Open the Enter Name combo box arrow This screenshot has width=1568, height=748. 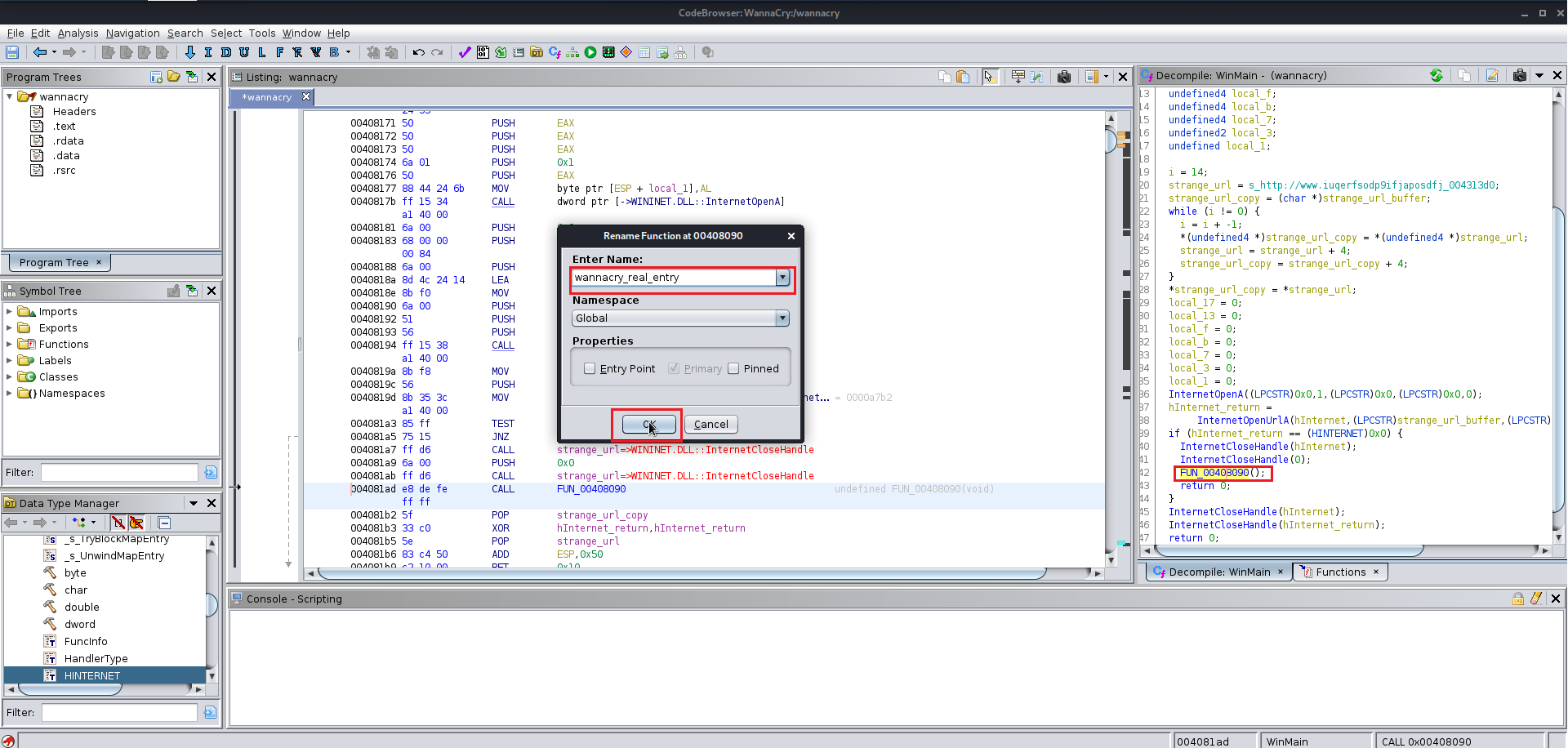coord(782,278)
